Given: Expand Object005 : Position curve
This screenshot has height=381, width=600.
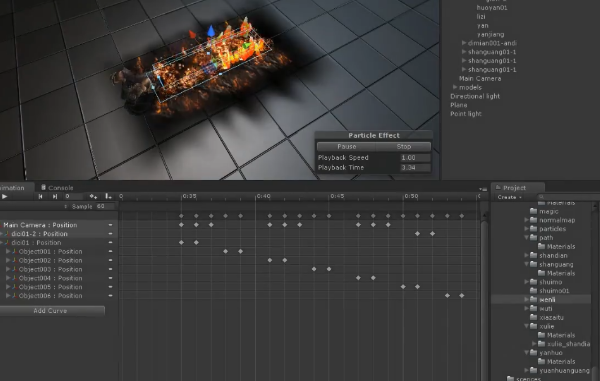Looking at the screenshot, I should pos(8,287).
